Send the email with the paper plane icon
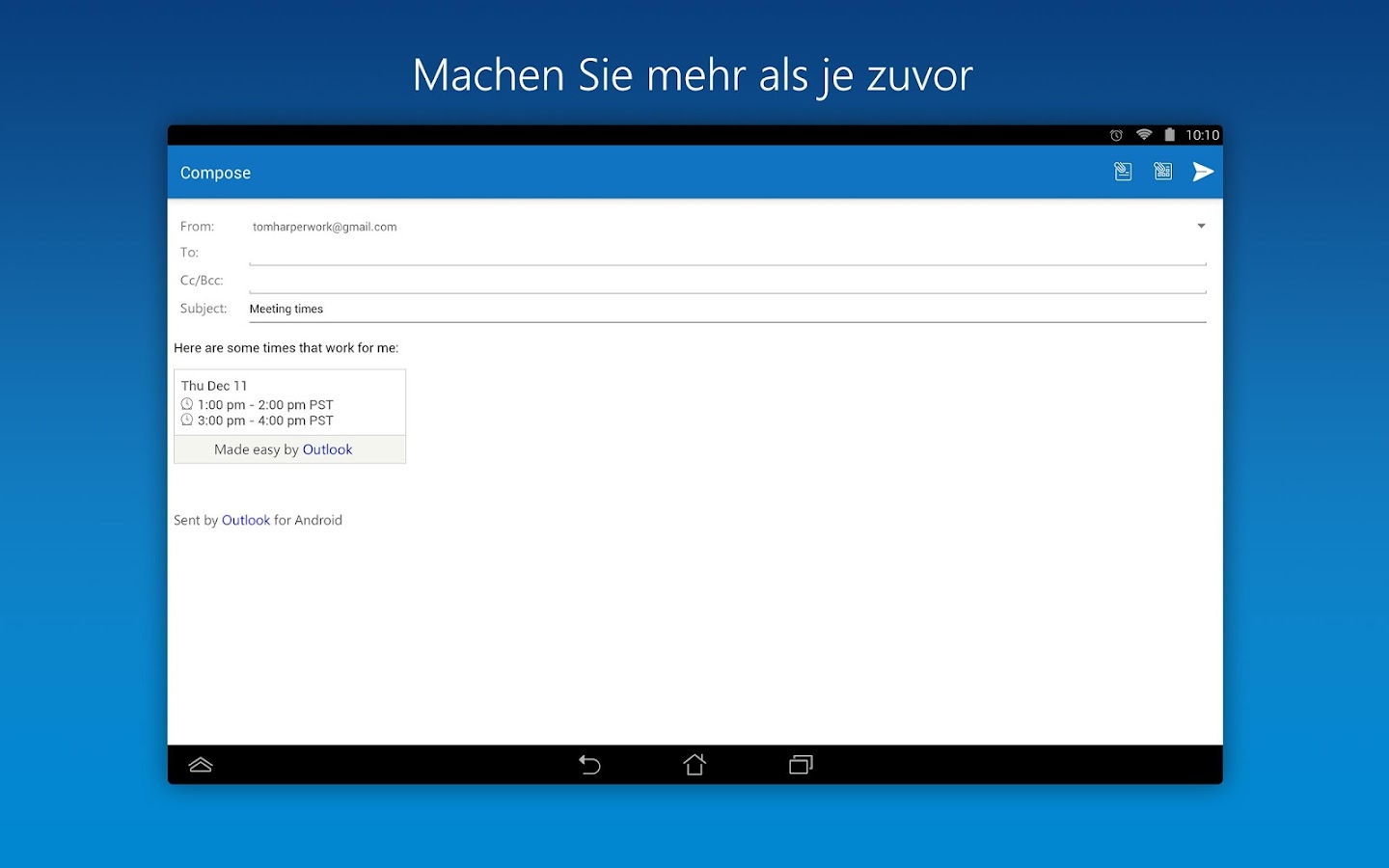The width and height of the screenshot is (1389, 868). pyautogui.click(x=1203, y=171)
